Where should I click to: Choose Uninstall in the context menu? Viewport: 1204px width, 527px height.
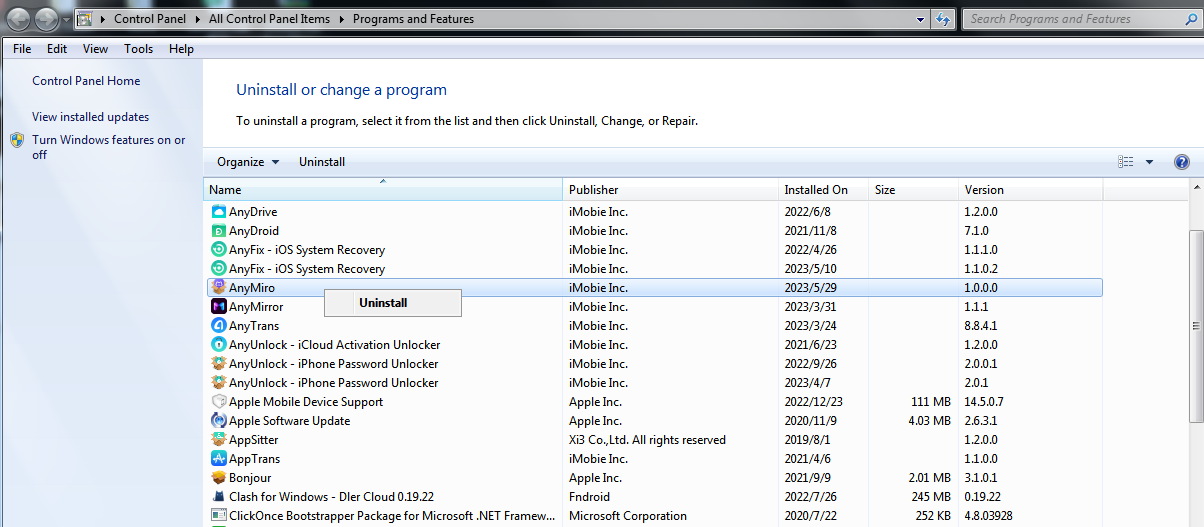(x=392, y=303)
